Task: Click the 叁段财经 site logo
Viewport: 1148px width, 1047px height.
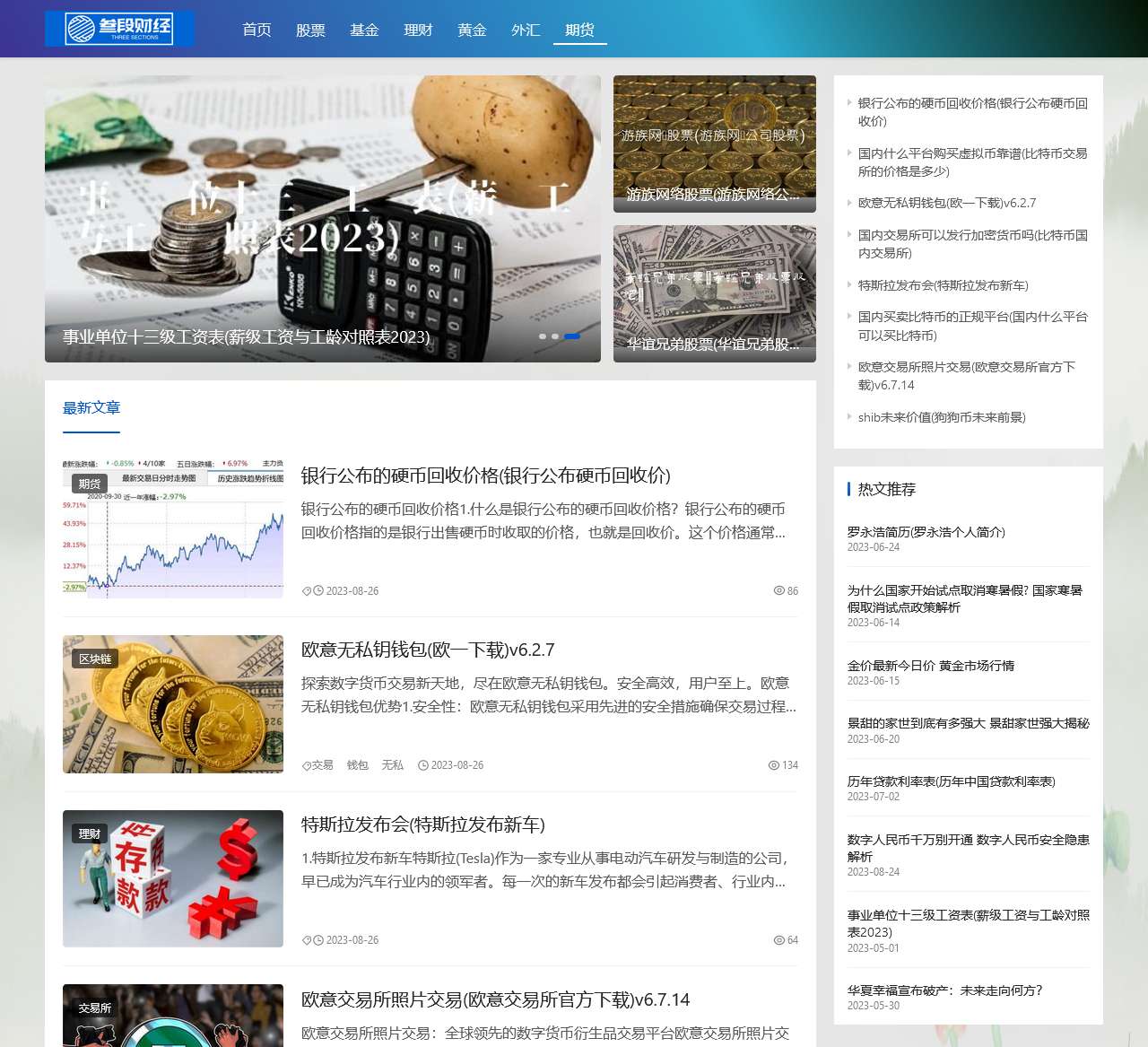Action: tap(119, 29)
